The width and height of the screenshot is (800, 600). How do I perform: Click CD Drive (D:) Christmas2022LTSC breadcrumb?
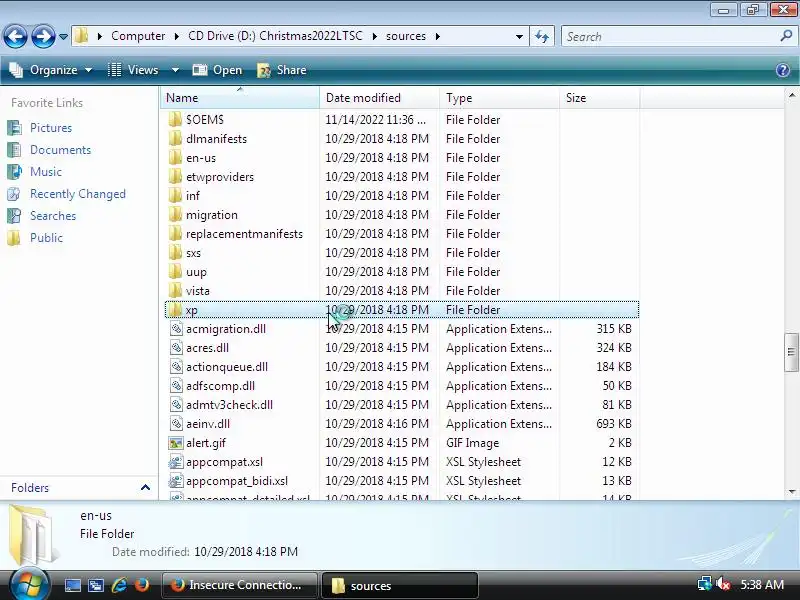click(x=276, y=36)
